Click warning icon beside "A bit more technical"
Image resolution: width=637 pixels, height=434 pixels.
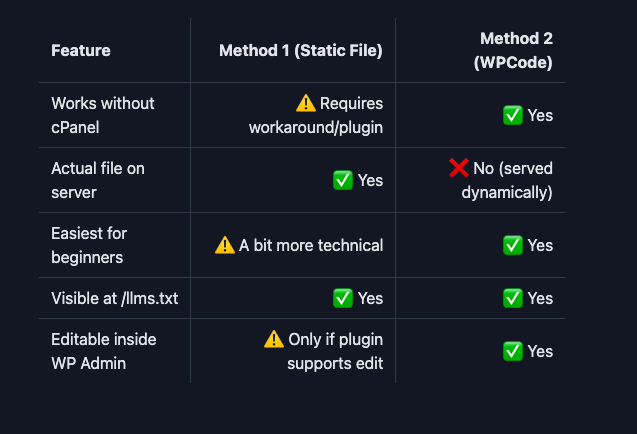click(x=225, y=245)
